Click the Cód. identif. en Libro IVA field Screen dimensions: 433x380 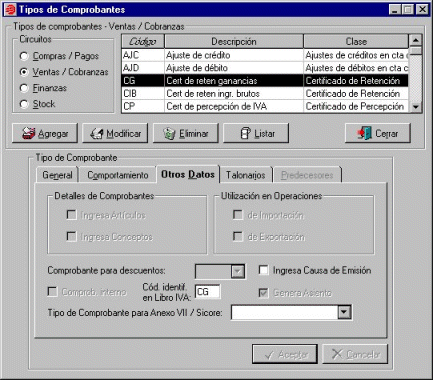coord(207,292)
